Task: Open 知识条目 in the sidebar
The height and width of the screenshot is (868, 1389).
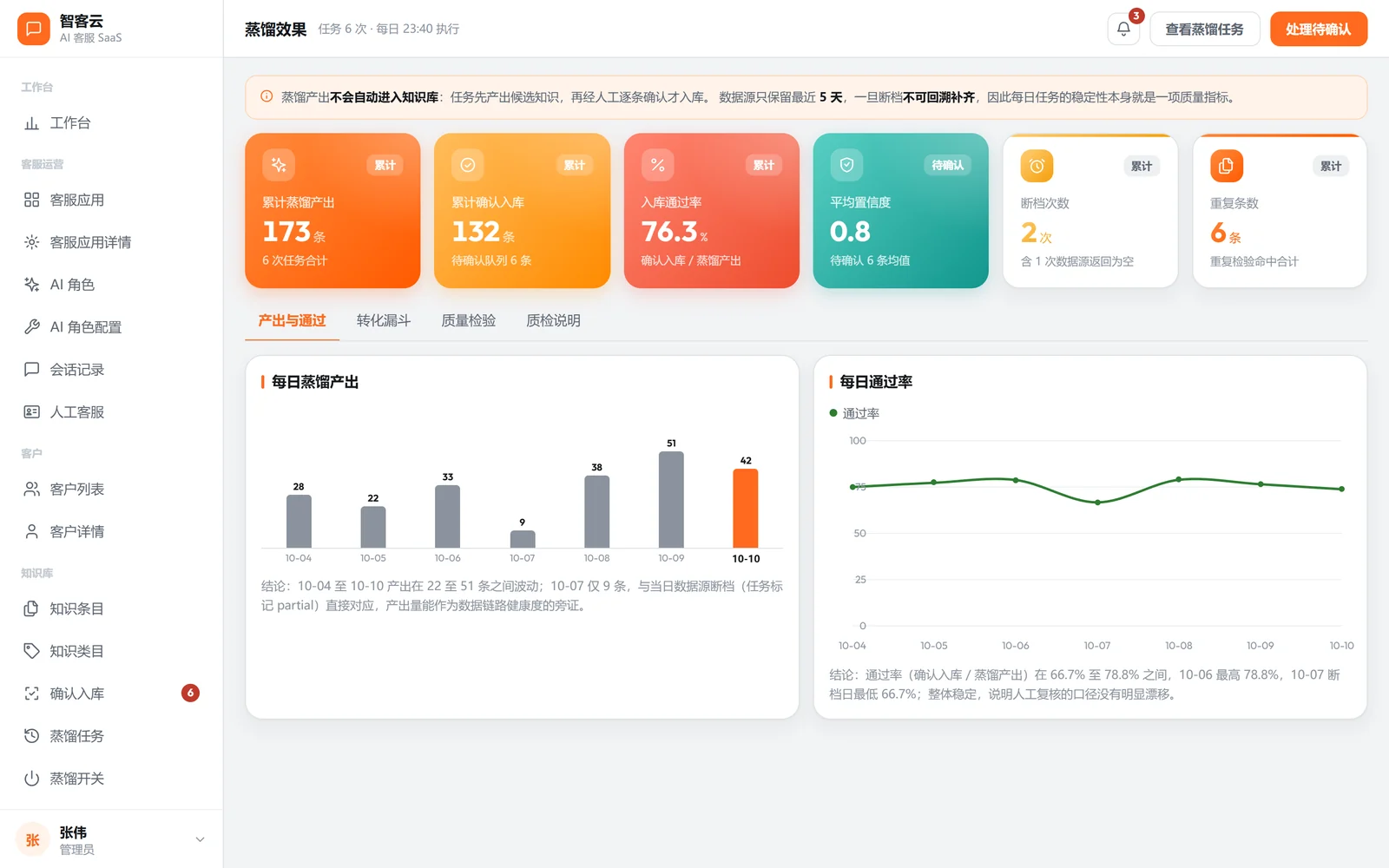Action: [111, 609]
